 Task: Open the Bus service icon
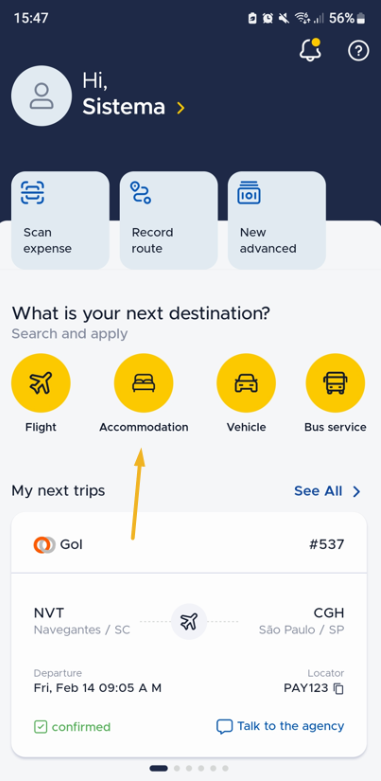tap(335, 383)
